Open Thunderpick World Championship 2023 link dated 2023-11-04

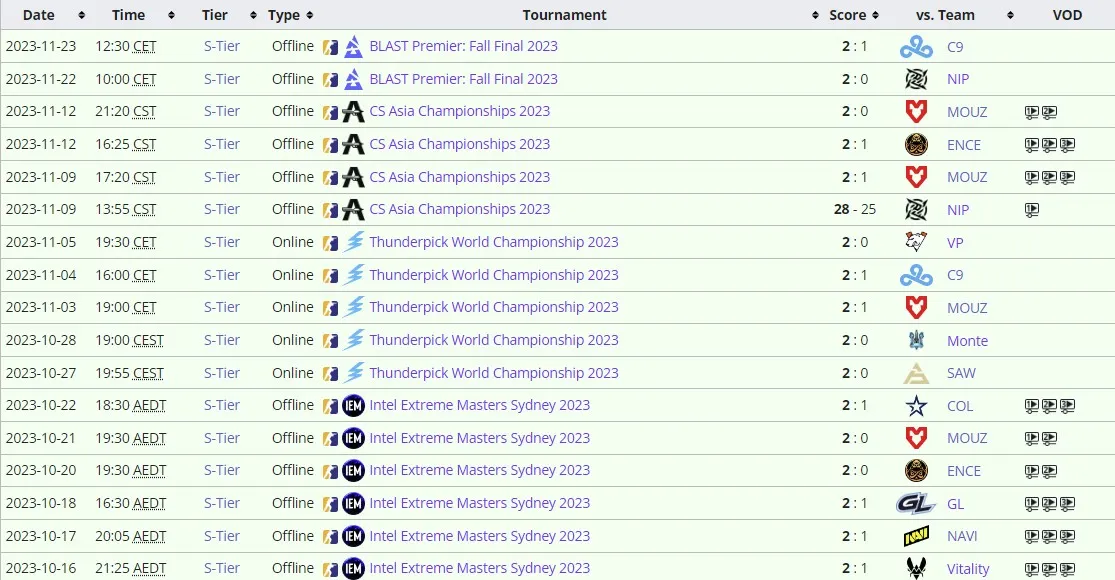[494, 274]
